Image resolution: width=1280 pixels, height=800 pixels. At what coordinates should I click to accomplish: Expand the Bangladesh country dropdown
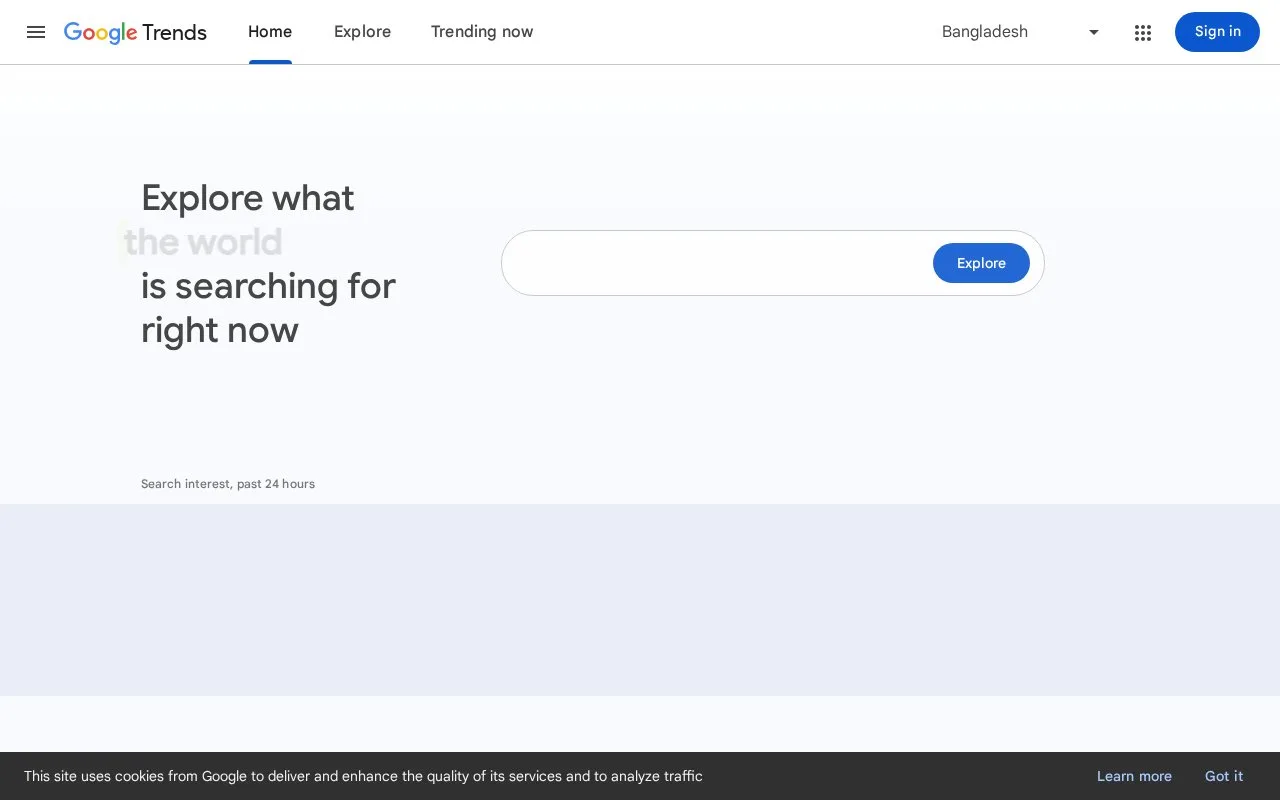point(1021,32)
